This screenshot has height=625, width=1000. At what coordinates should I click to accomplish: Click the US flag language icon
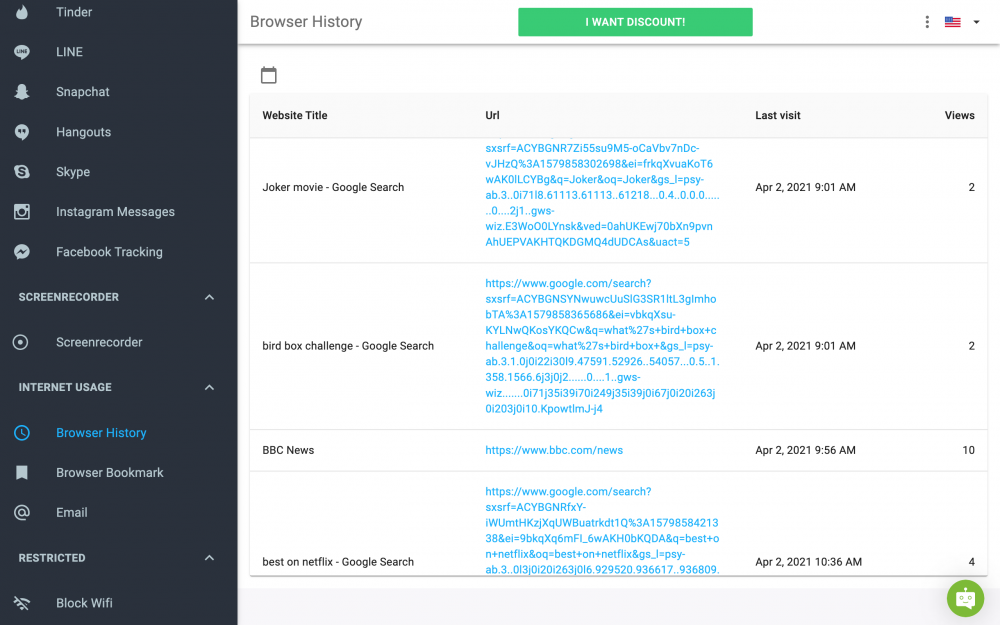pos(952,22)
